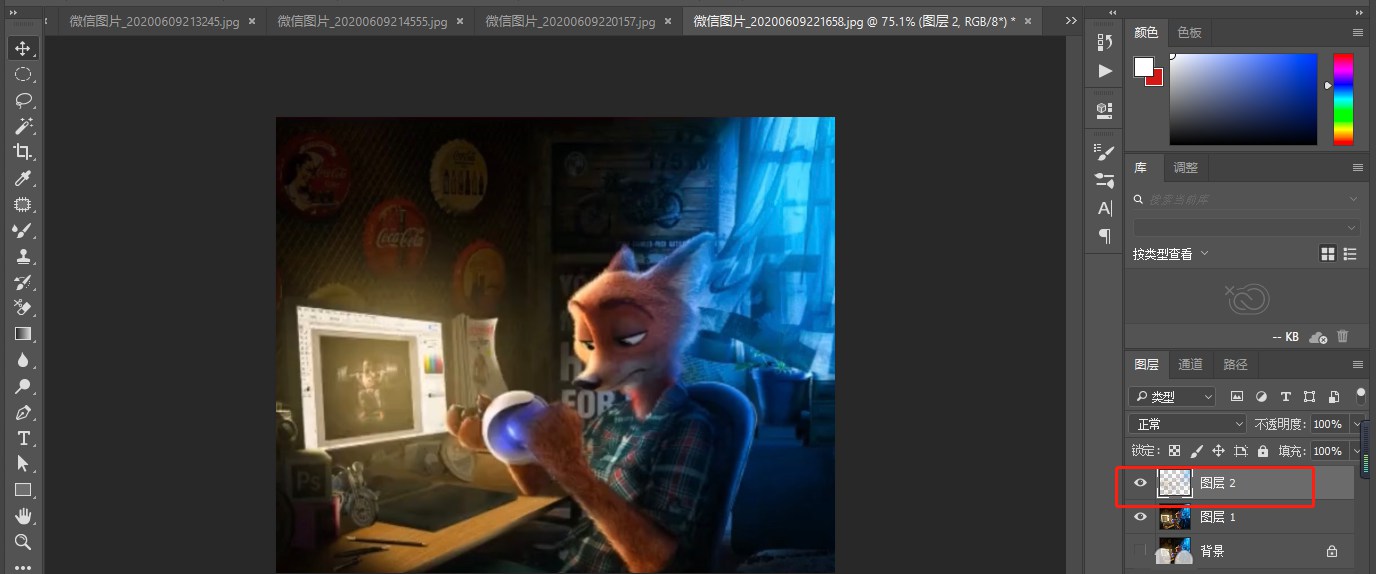The image size is (1376, 574).
Task: Select the Crop tool
Action: pos(23,152)
